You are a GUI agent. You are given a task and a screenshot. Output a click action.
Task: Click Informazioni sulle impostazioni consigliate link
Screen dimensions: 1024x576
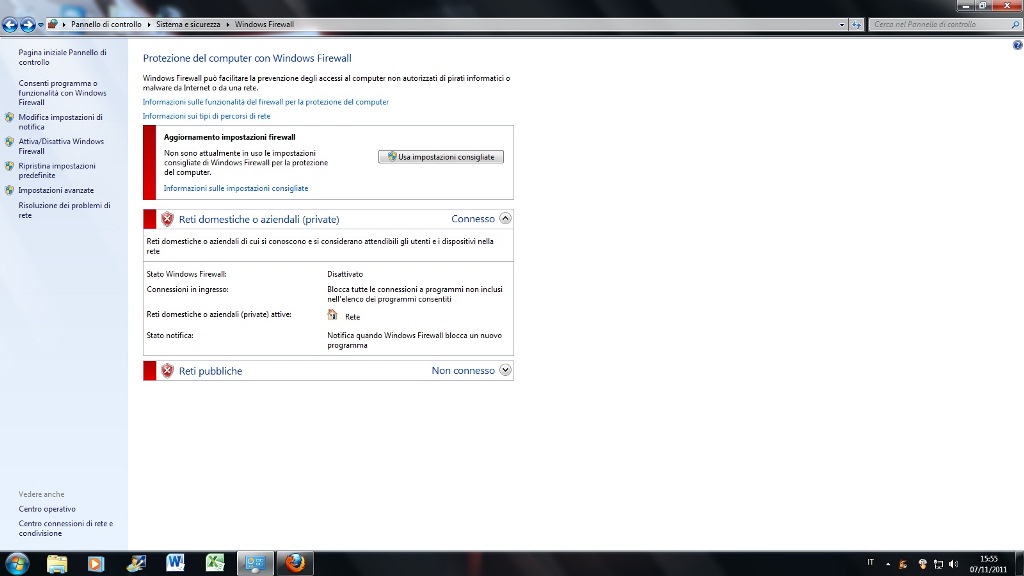point(236,188)
